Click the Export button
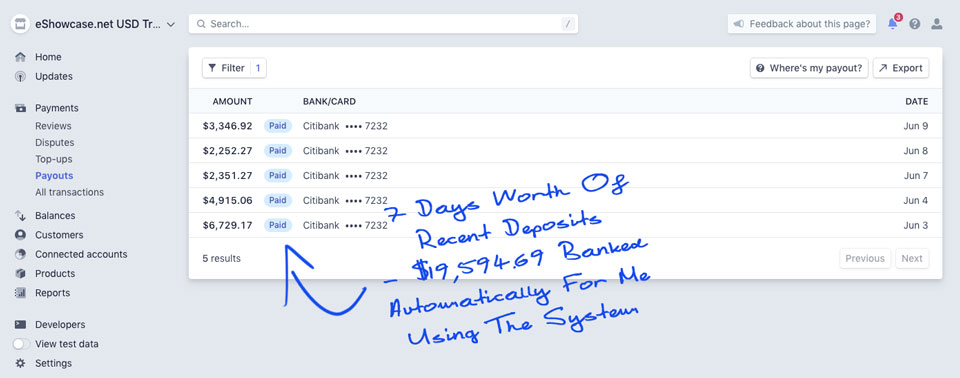 pyautogui.click(x=901, y=68)
